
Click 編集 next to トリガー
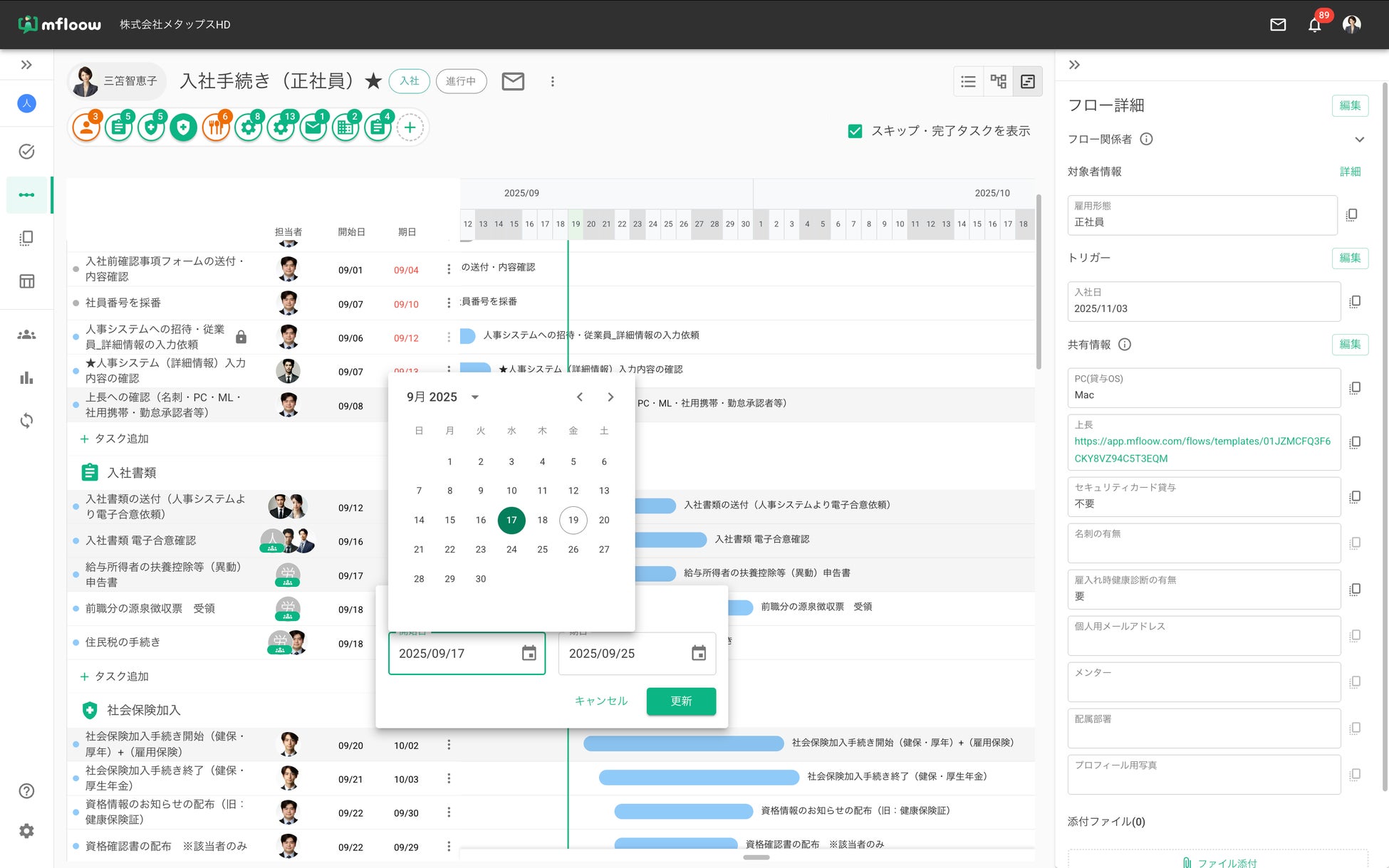pos(1350,258)
